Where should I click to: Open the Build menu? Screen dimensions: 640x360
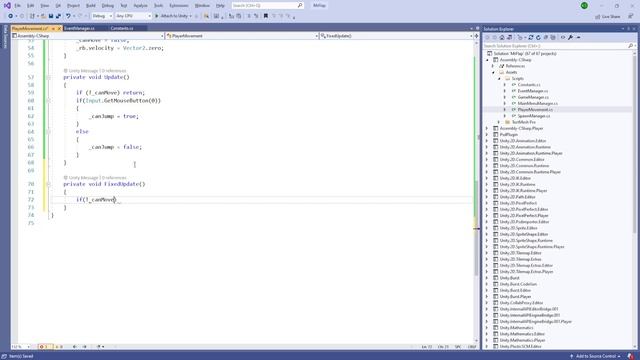tap(91, 6)
